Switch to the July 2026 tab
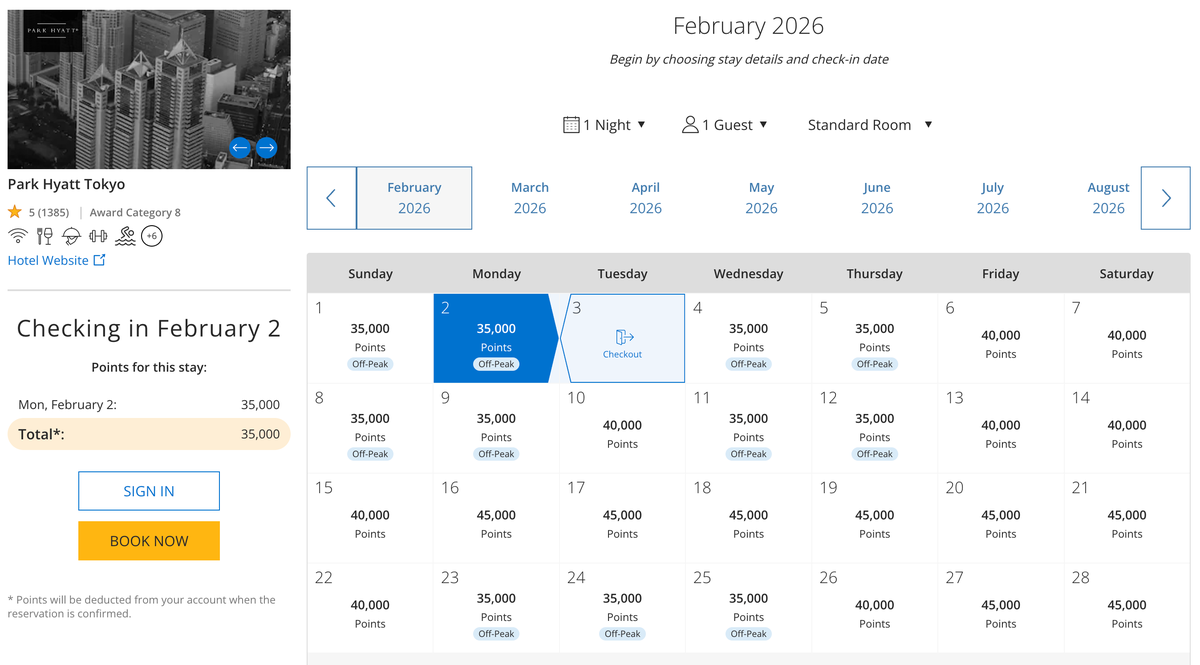This screenshot has height=665, width=1200. coord(993,198)
